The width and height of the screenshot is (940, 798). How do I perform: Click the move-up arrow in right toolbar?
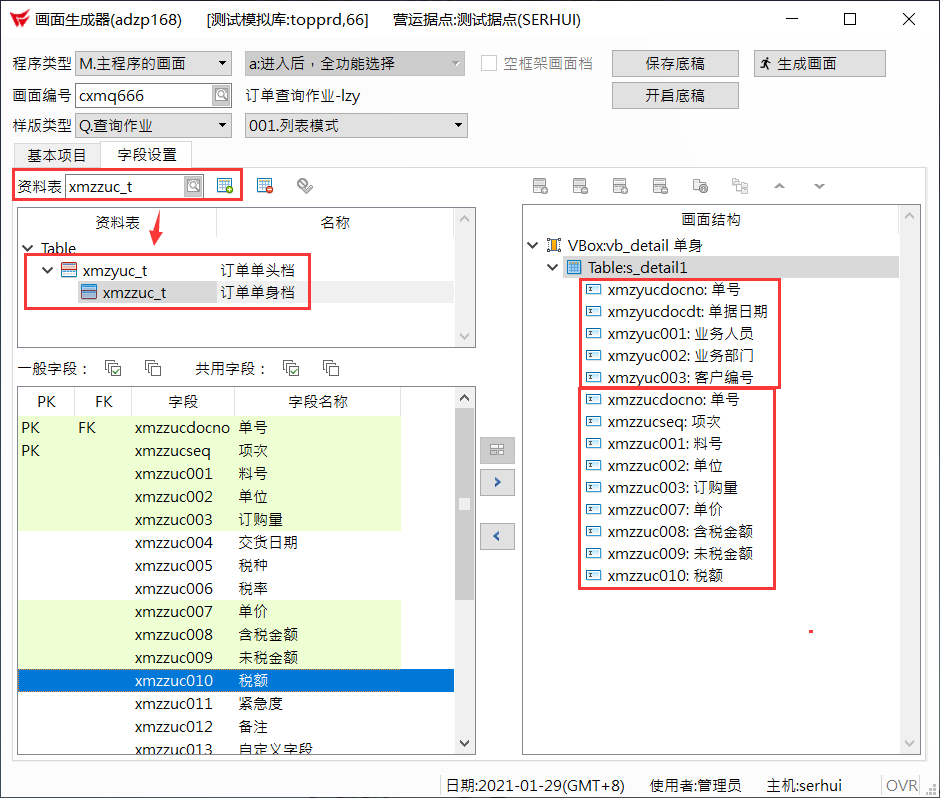click(x=779, y=186)
